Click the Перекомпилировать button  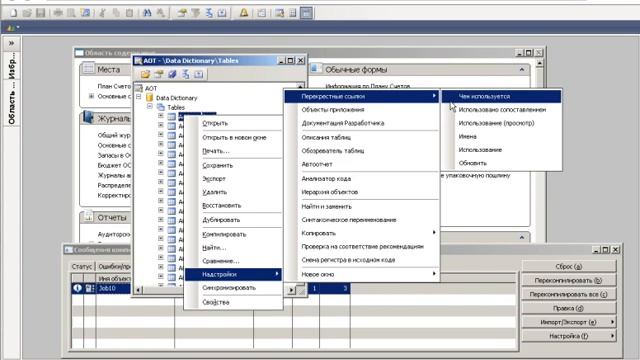(x=569, y=280)
